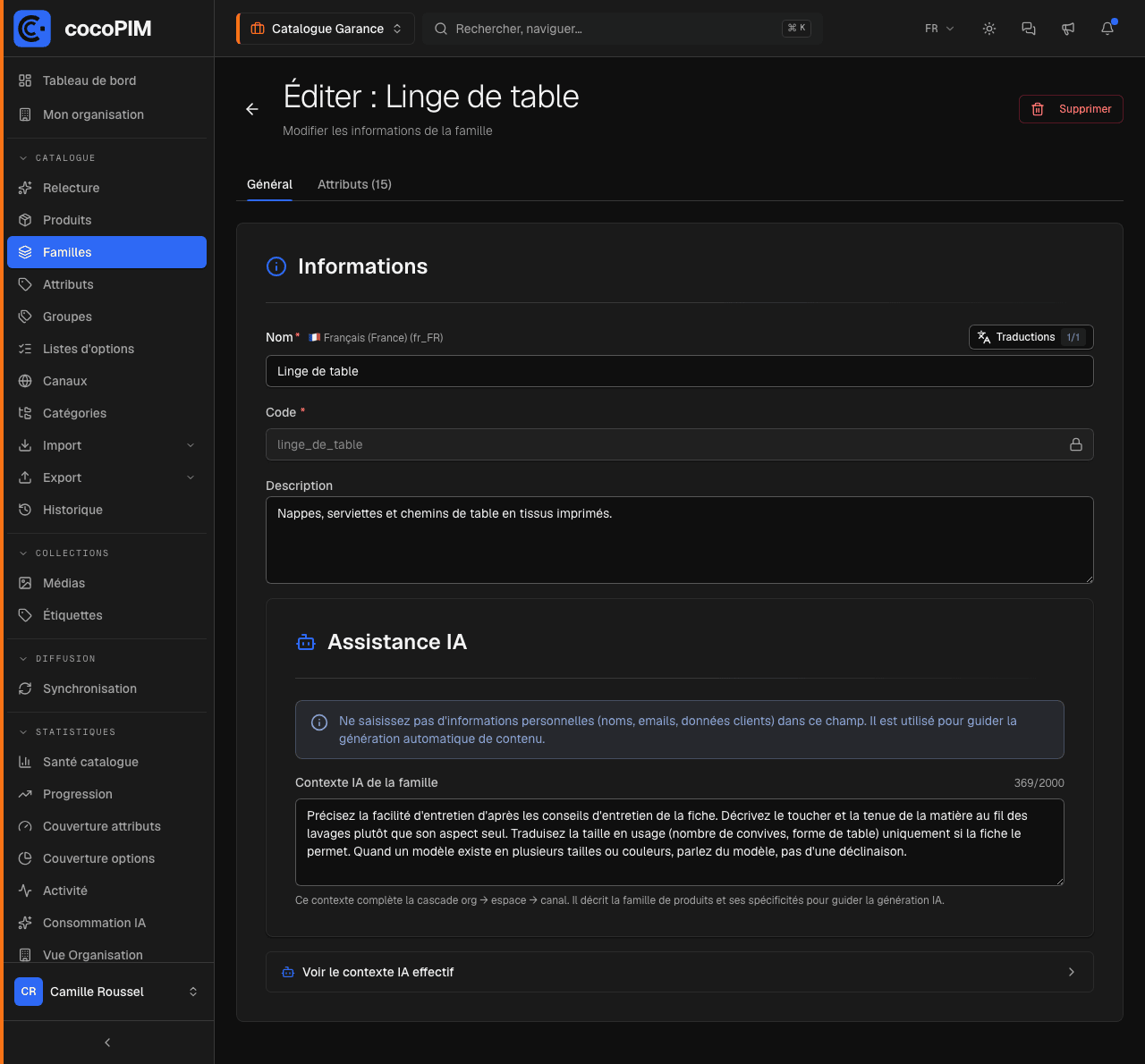Click into the Contexte IA de la famille textarea

point(680,842)
